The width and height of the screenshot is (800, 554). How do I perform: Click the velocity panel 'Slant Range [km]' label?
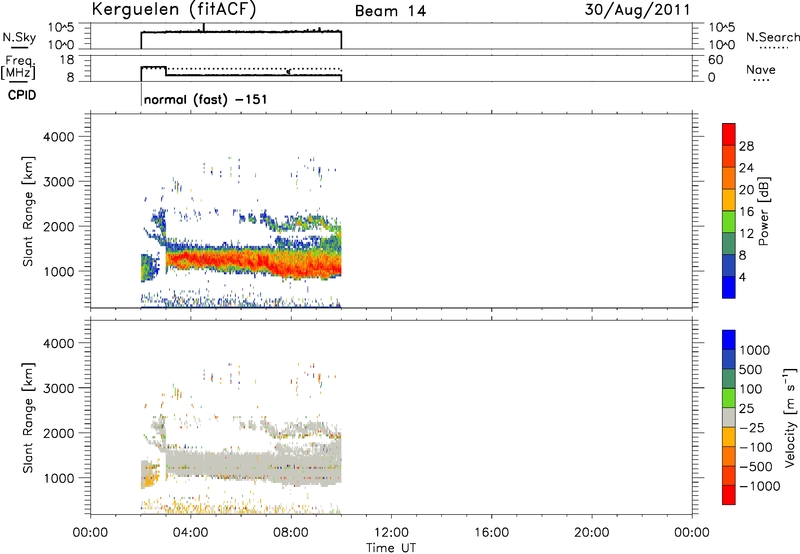point(28,418)
